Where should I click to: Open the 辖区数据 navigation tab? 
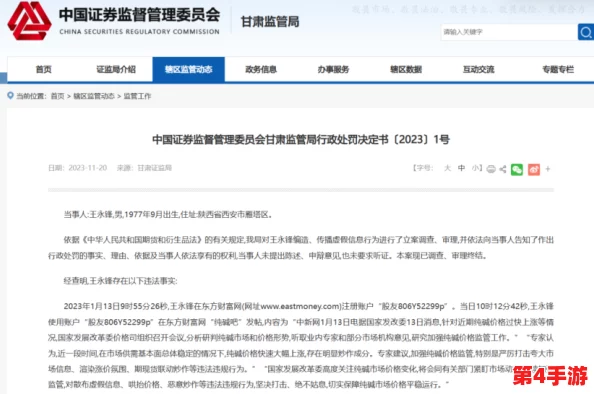click(406, 69)
